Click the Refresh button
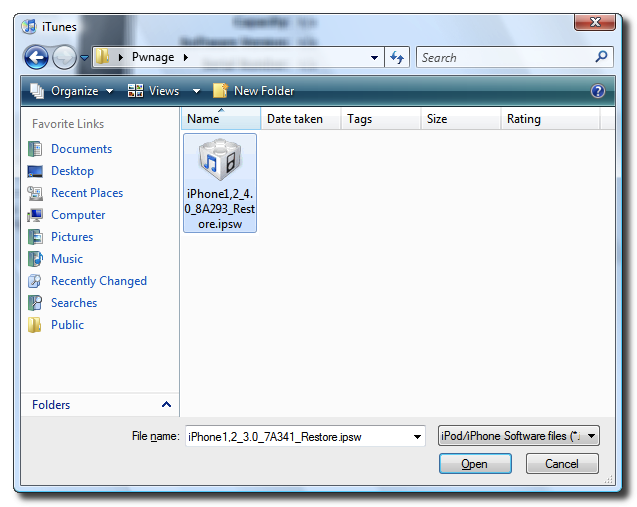 click(x=397, y=57)
